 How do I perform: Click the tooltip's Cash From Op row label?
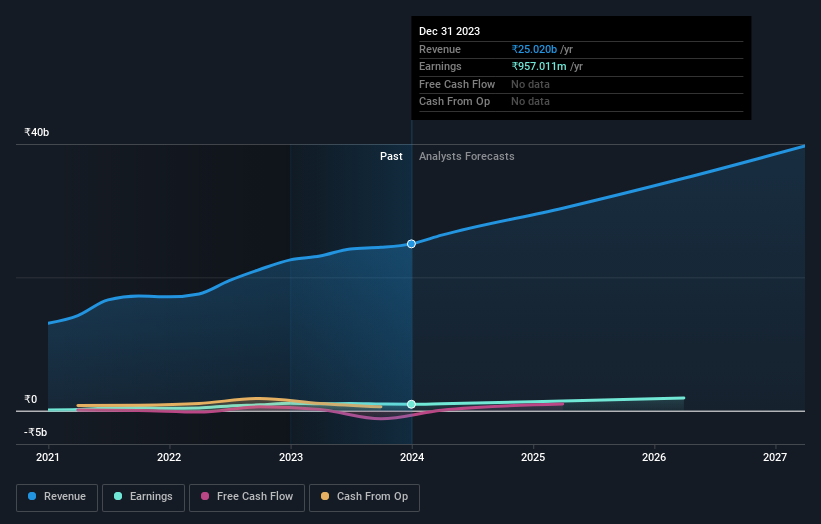click(x=454, y=102)
